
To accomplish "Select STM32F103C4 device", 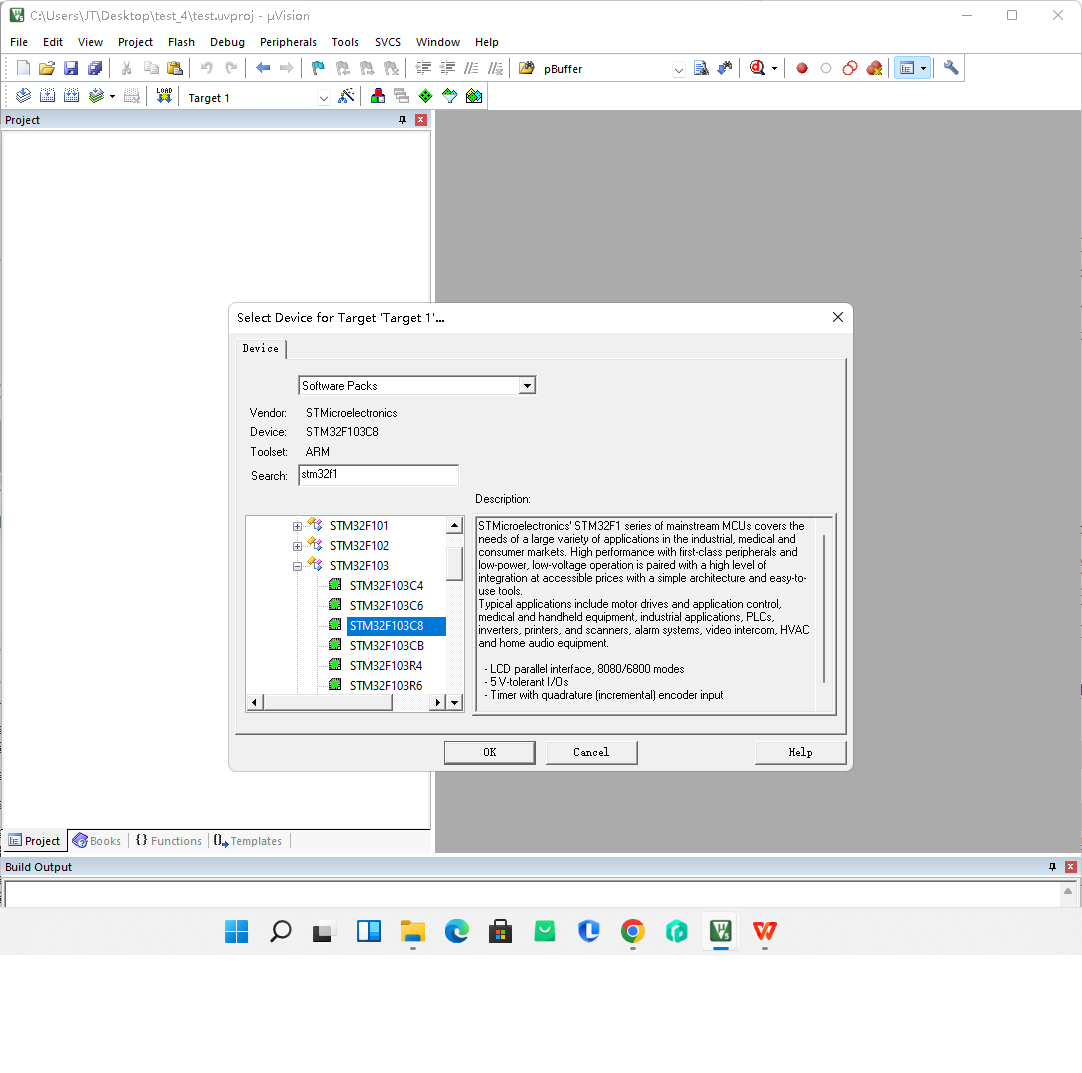I will pos(386,586).
